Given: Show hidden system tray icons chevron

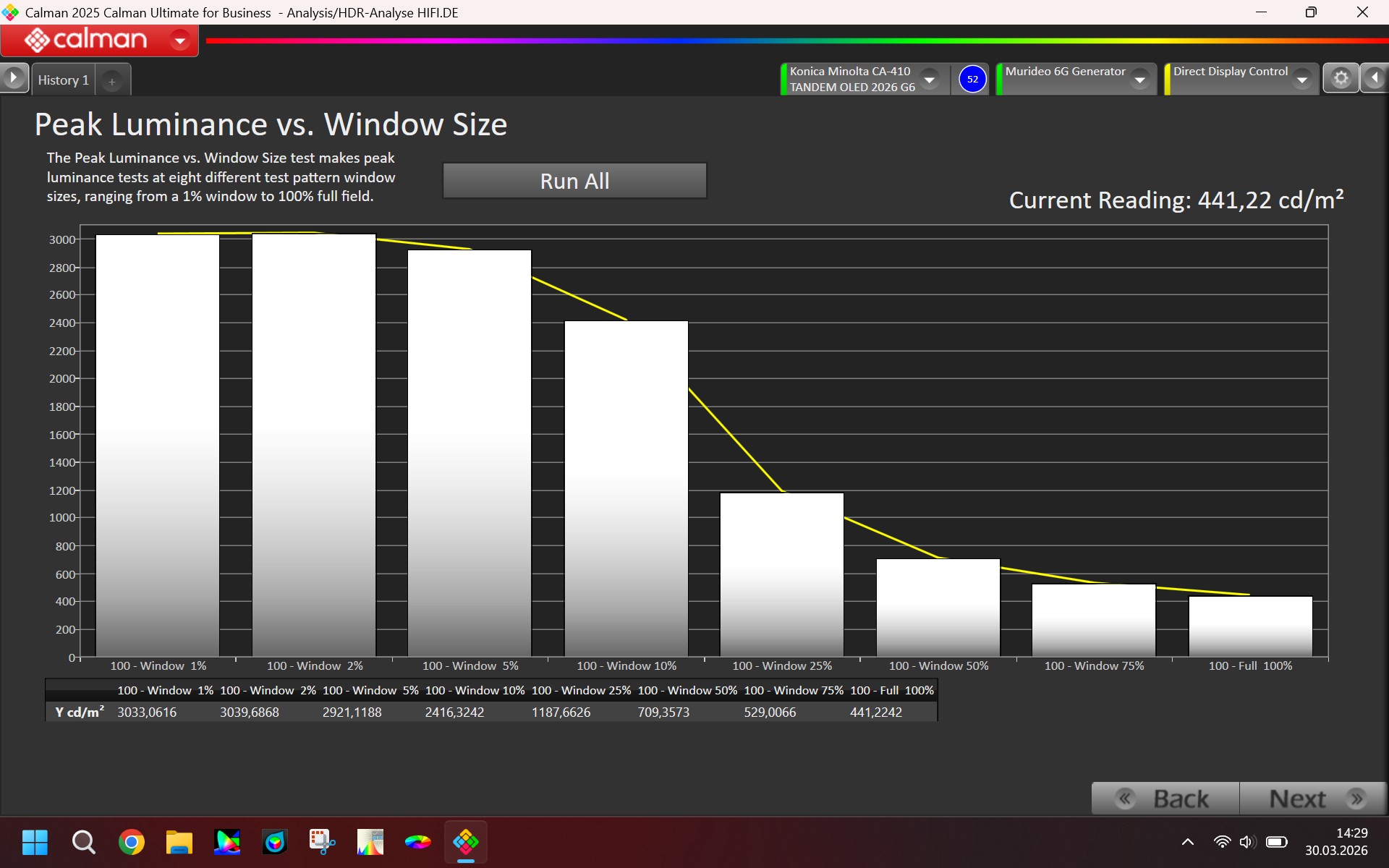Looking at the screenshot, I should click(x=1188, y=842).
